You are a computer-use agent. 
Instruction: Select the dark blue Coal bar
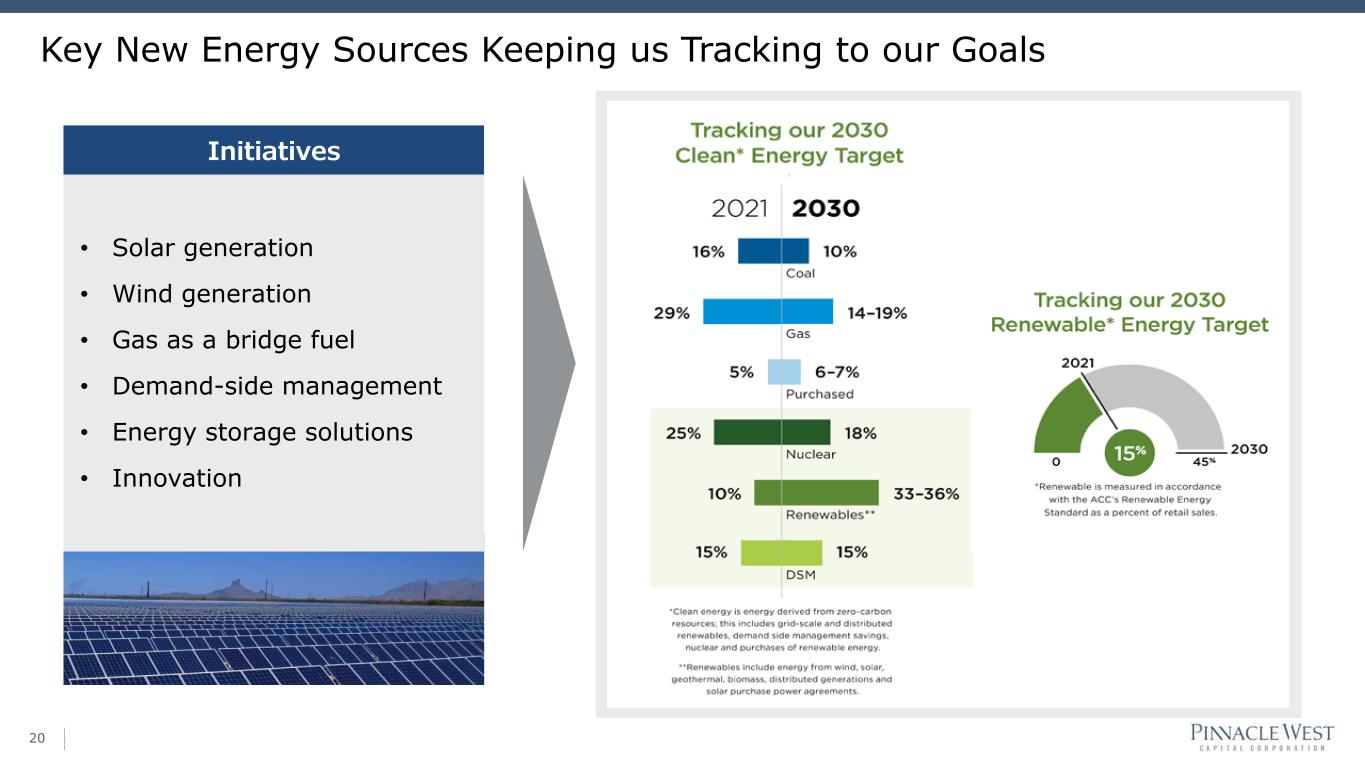(x=773, y=251)
